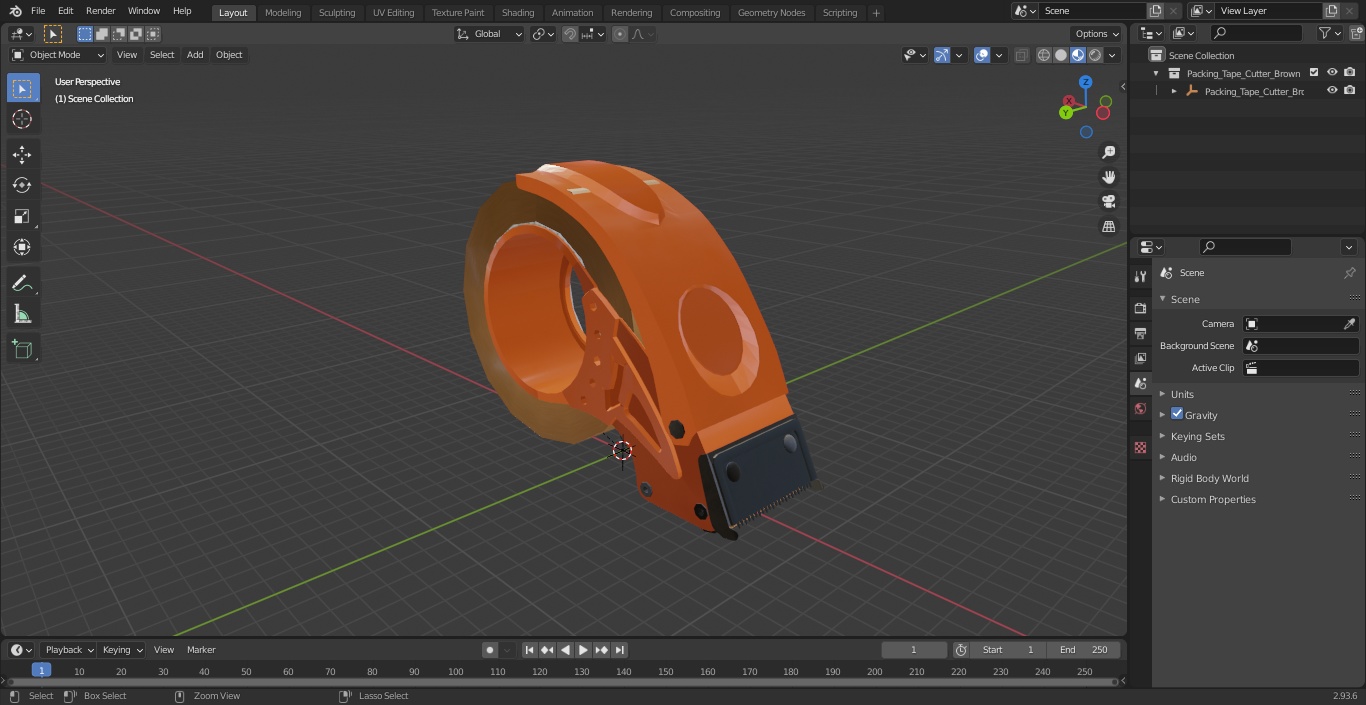
Task: Switch to the Modeling workspace tab
Action: [x=283, y=12]
